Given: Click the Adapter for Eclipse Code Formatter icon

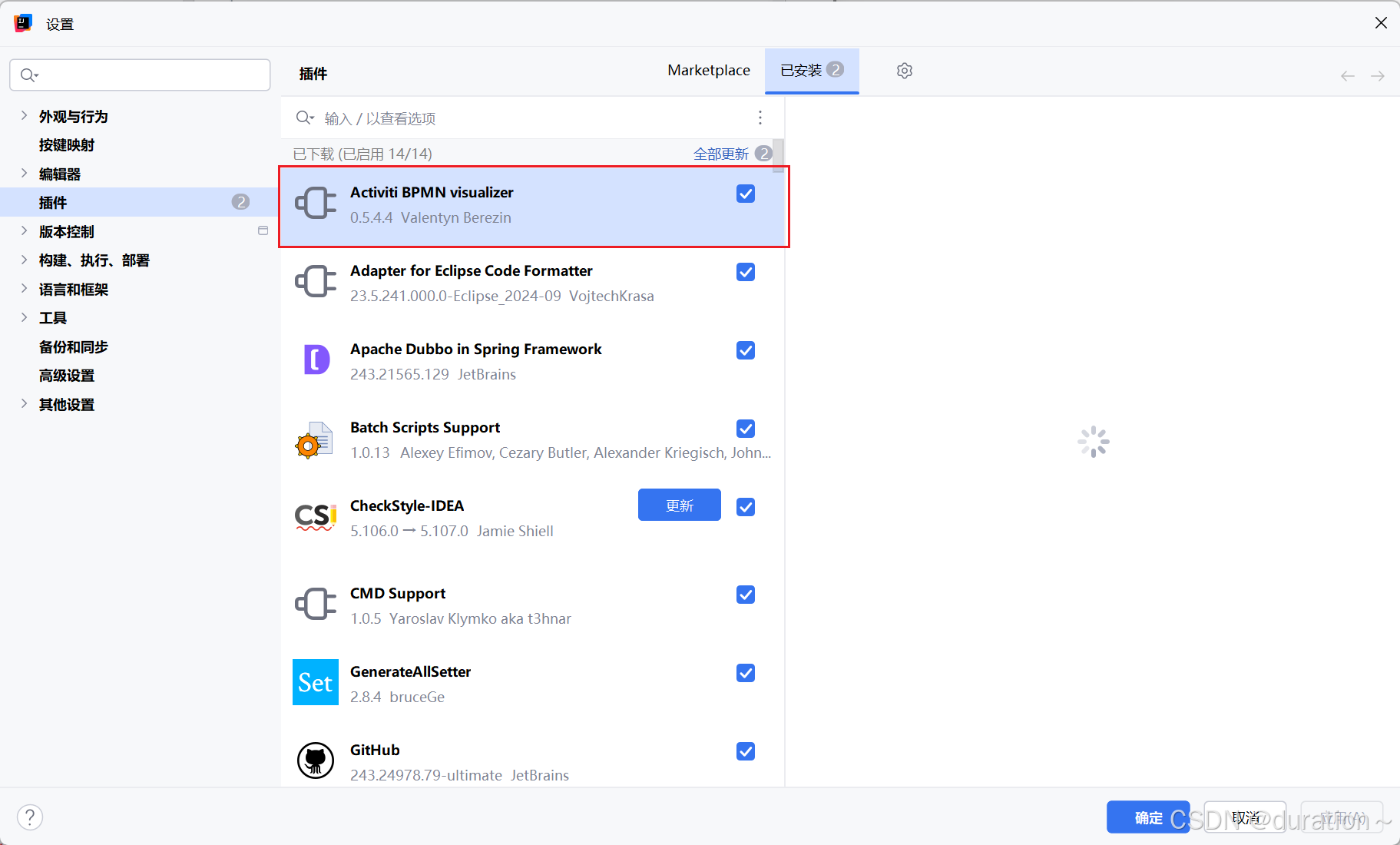Looking at the screenshot, I should (x=316, y=282).
